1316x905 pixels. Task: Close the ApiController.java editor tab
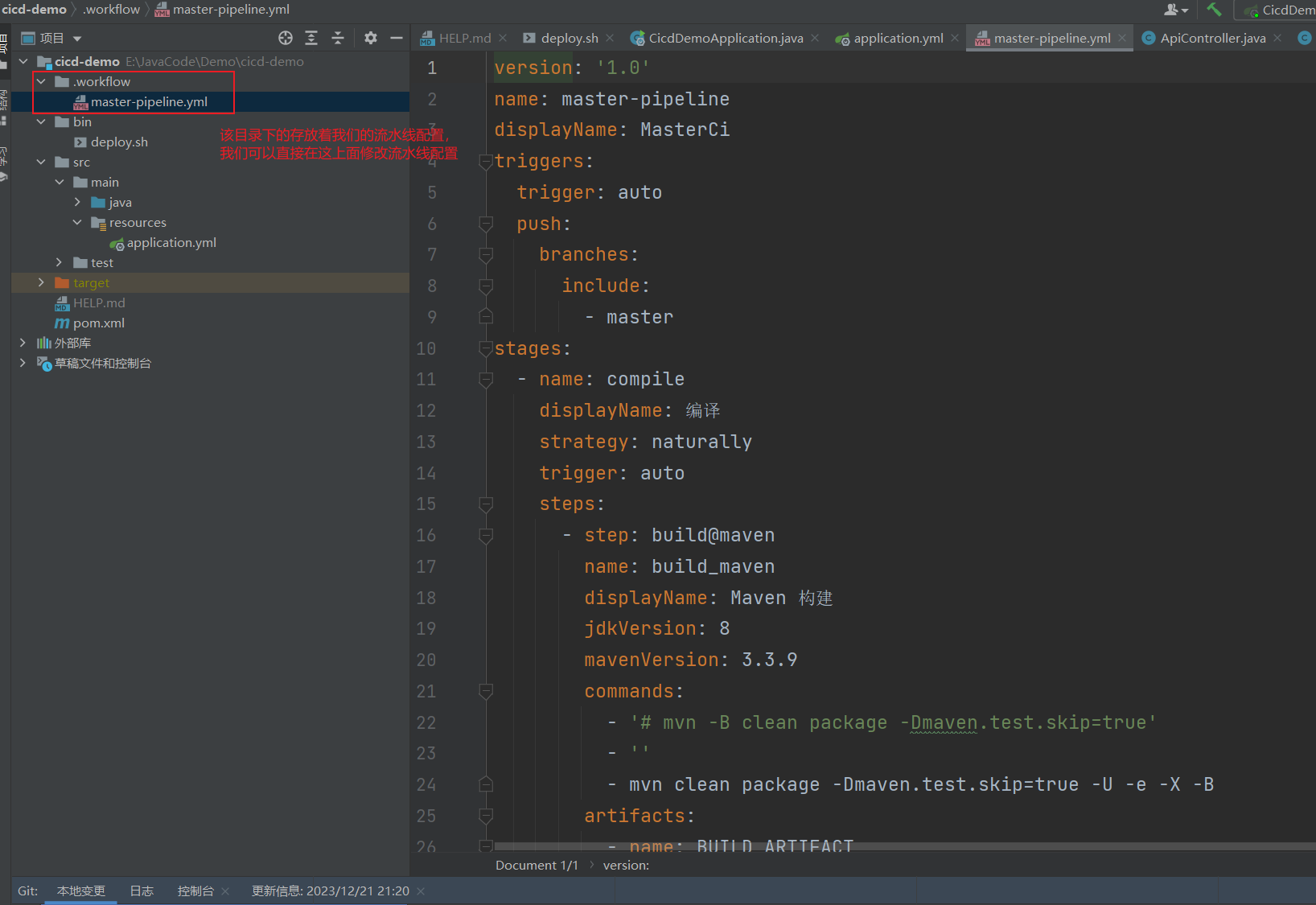[x=1277, y=38]
